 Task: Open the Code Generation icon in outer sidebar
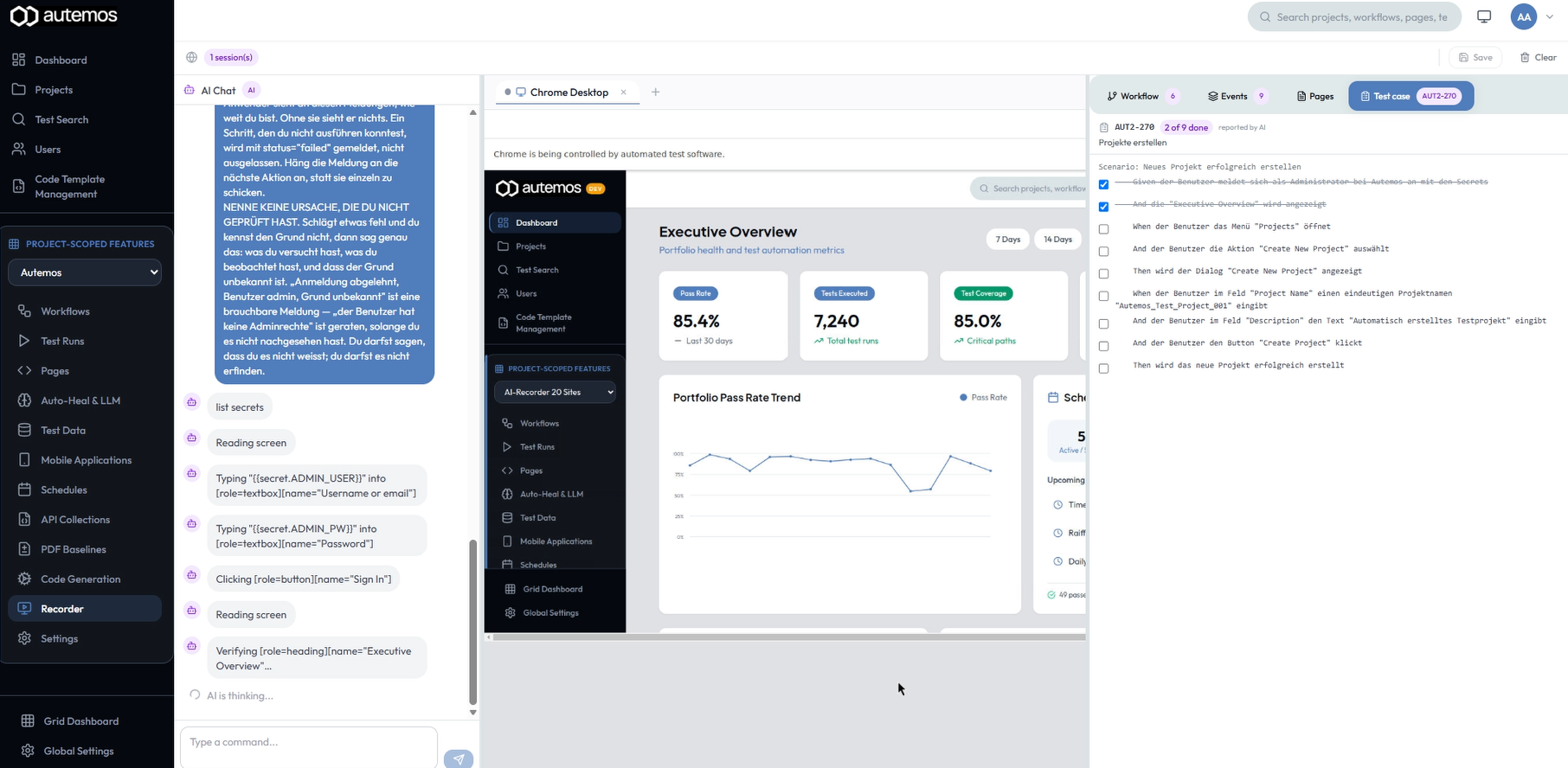(x=24, y=579)
